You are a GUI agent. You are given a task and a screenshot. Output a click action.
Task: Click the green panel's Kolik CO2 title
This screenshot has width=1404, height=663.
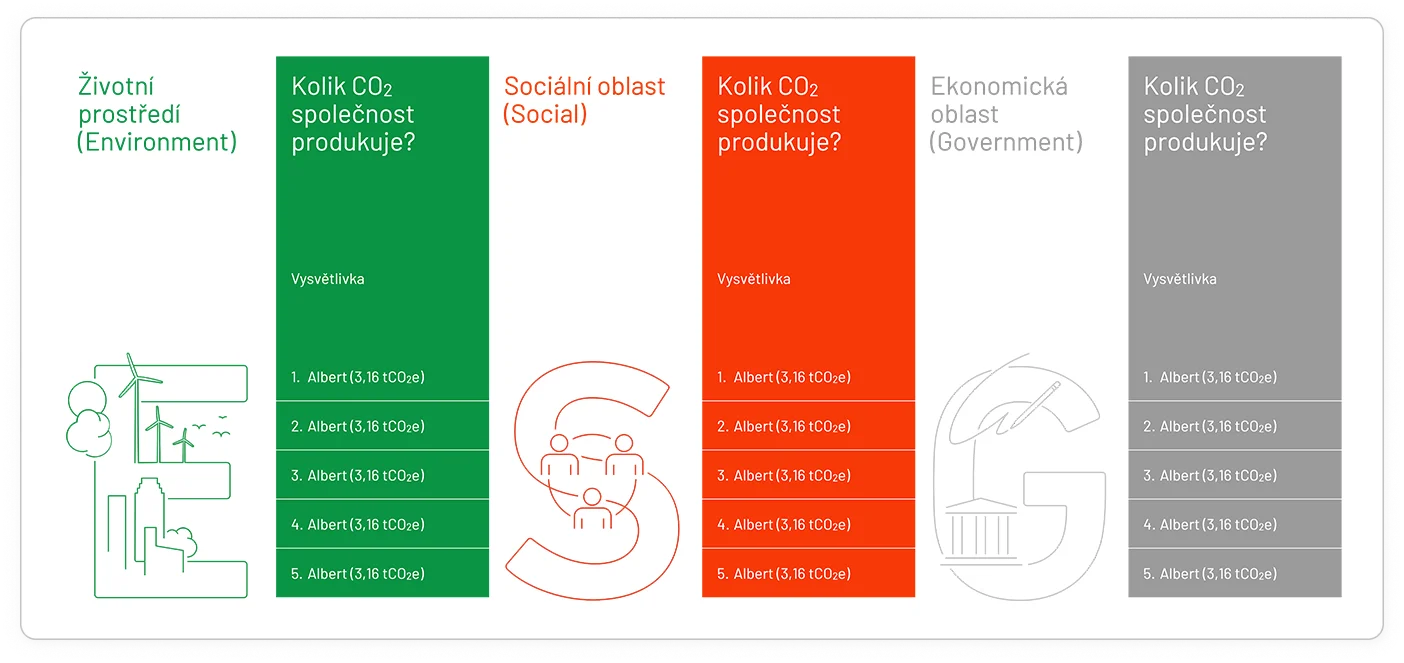353,114
